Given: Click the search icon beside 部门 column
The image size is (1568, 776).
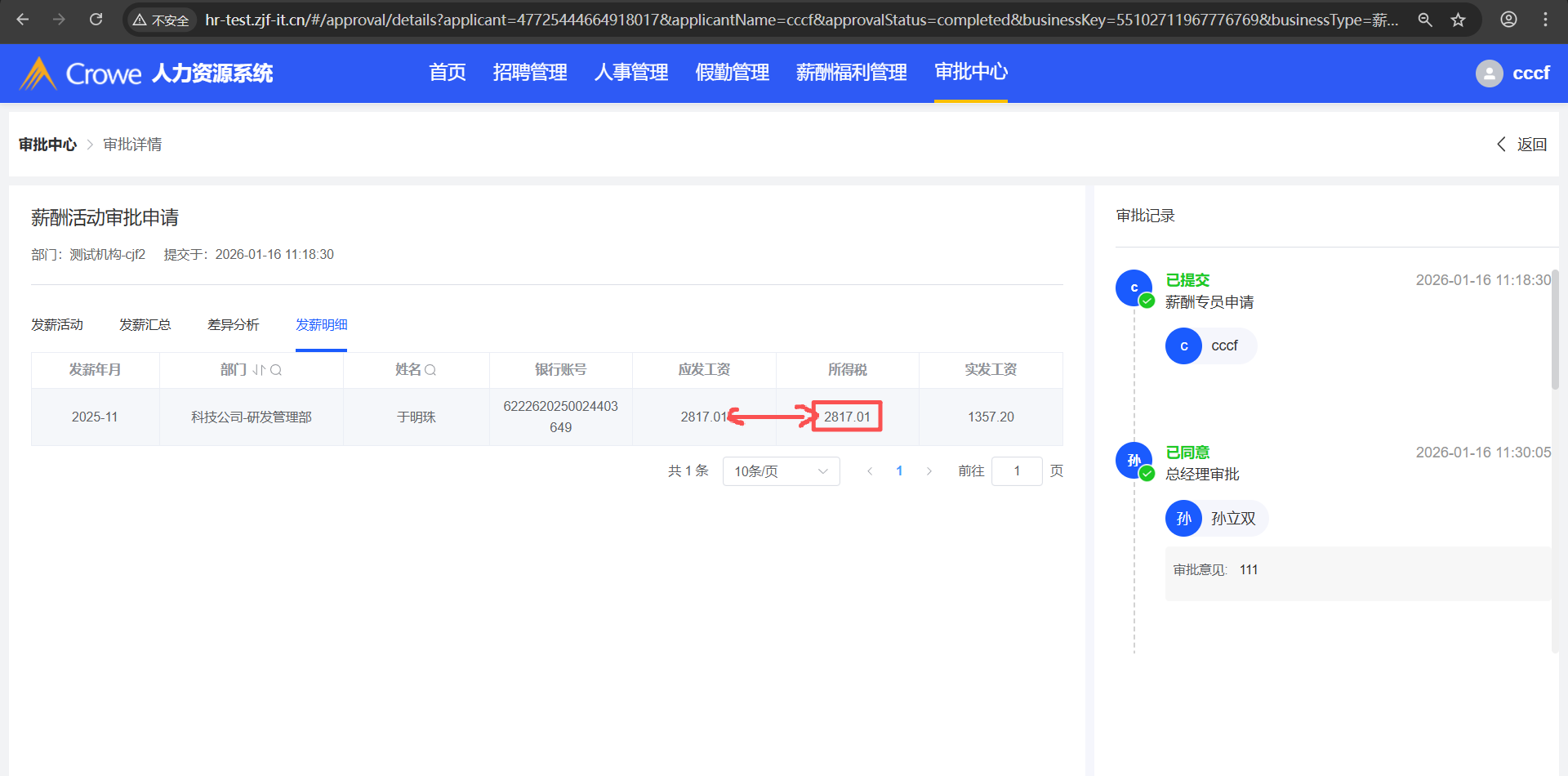Looking at the screenshot, I should pos(276,370).
